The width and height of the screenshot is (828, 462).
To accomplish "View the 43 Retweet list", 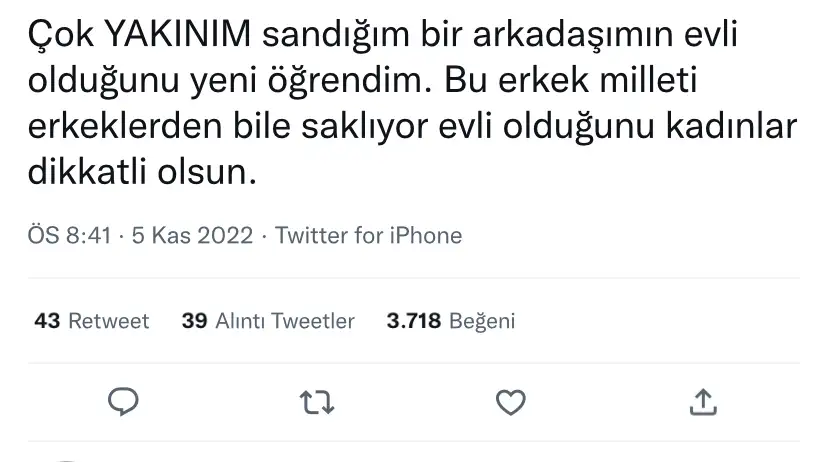I will coord(91,321).
